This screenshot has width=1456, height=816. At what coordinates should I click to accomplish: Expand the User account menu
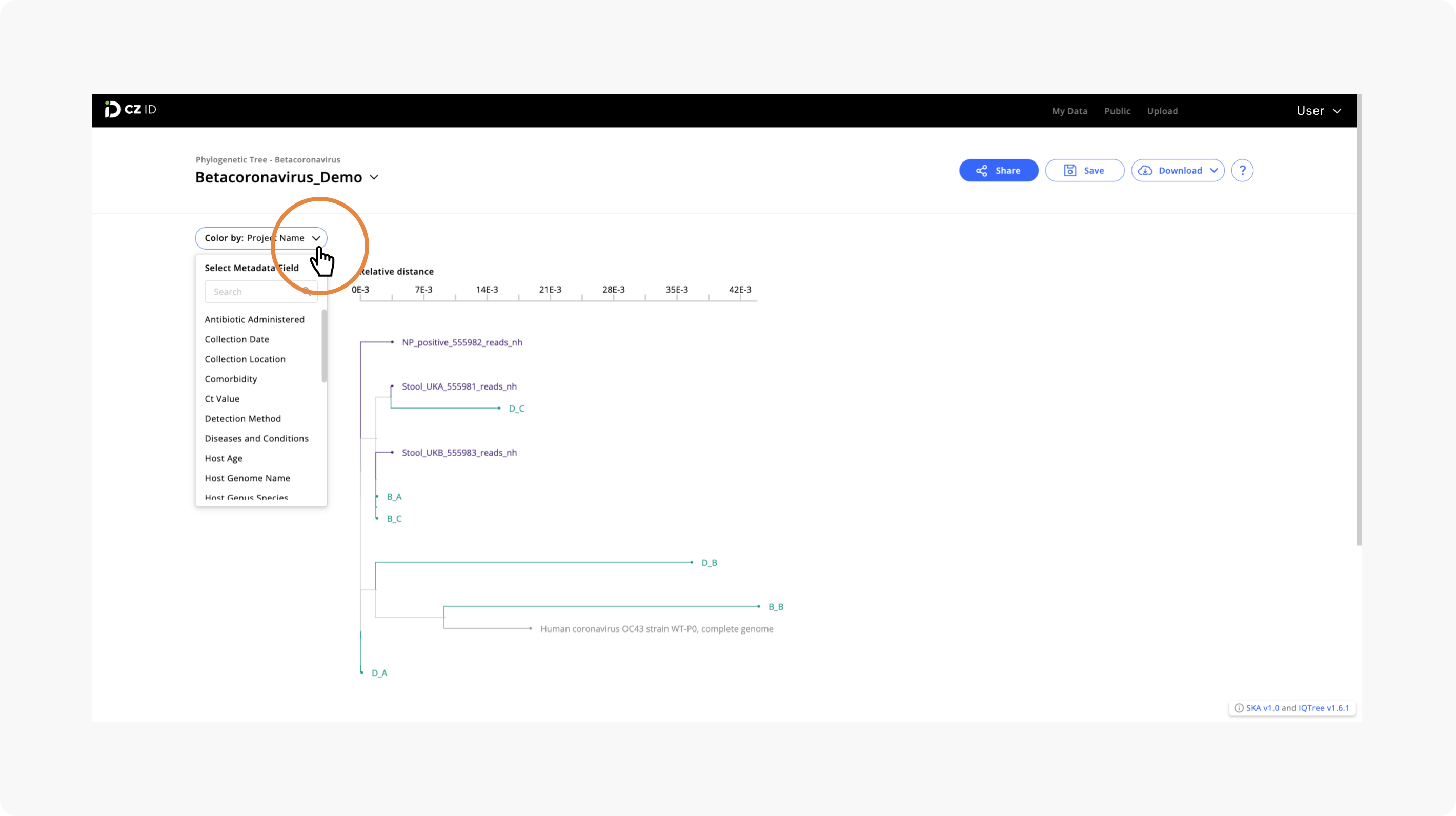(x=1318, y=111)
